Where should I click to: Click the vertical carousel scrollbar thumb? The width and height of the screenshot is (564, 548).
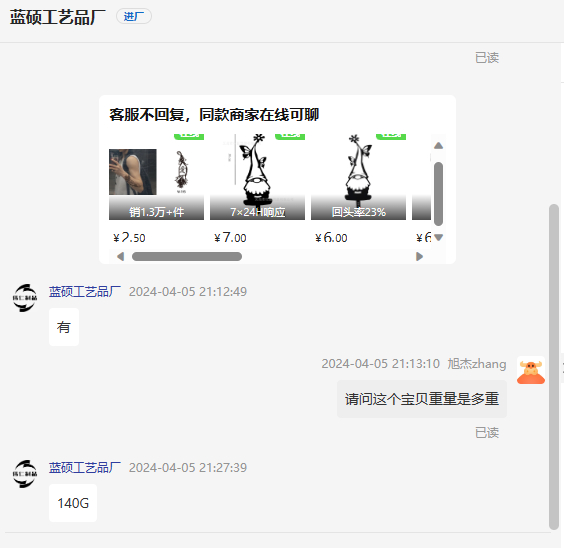(x=438, y=194)
